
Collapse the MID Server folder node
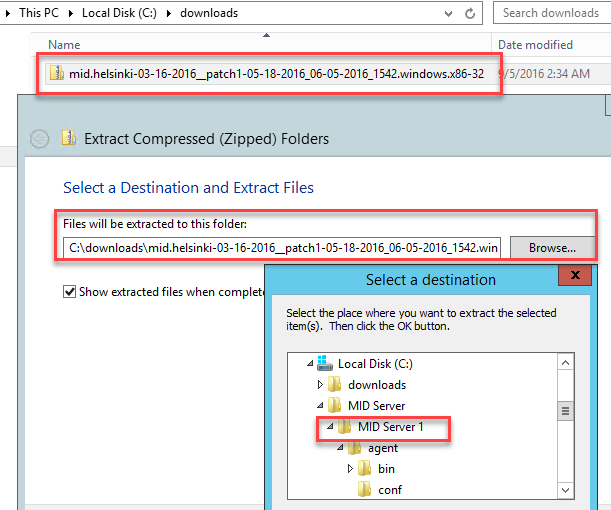(320, 406)
